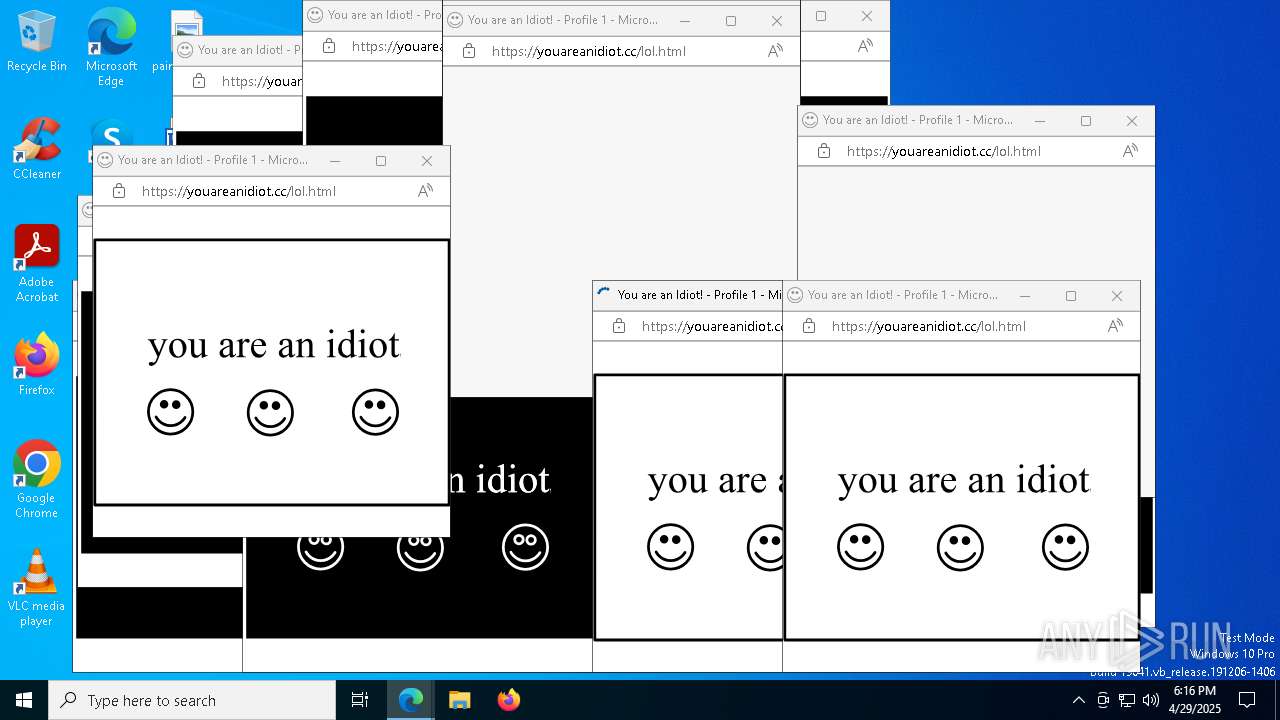Click the taskbar search box
Image resolution: width=1280 pixels, height=720 pixels.
192,700
